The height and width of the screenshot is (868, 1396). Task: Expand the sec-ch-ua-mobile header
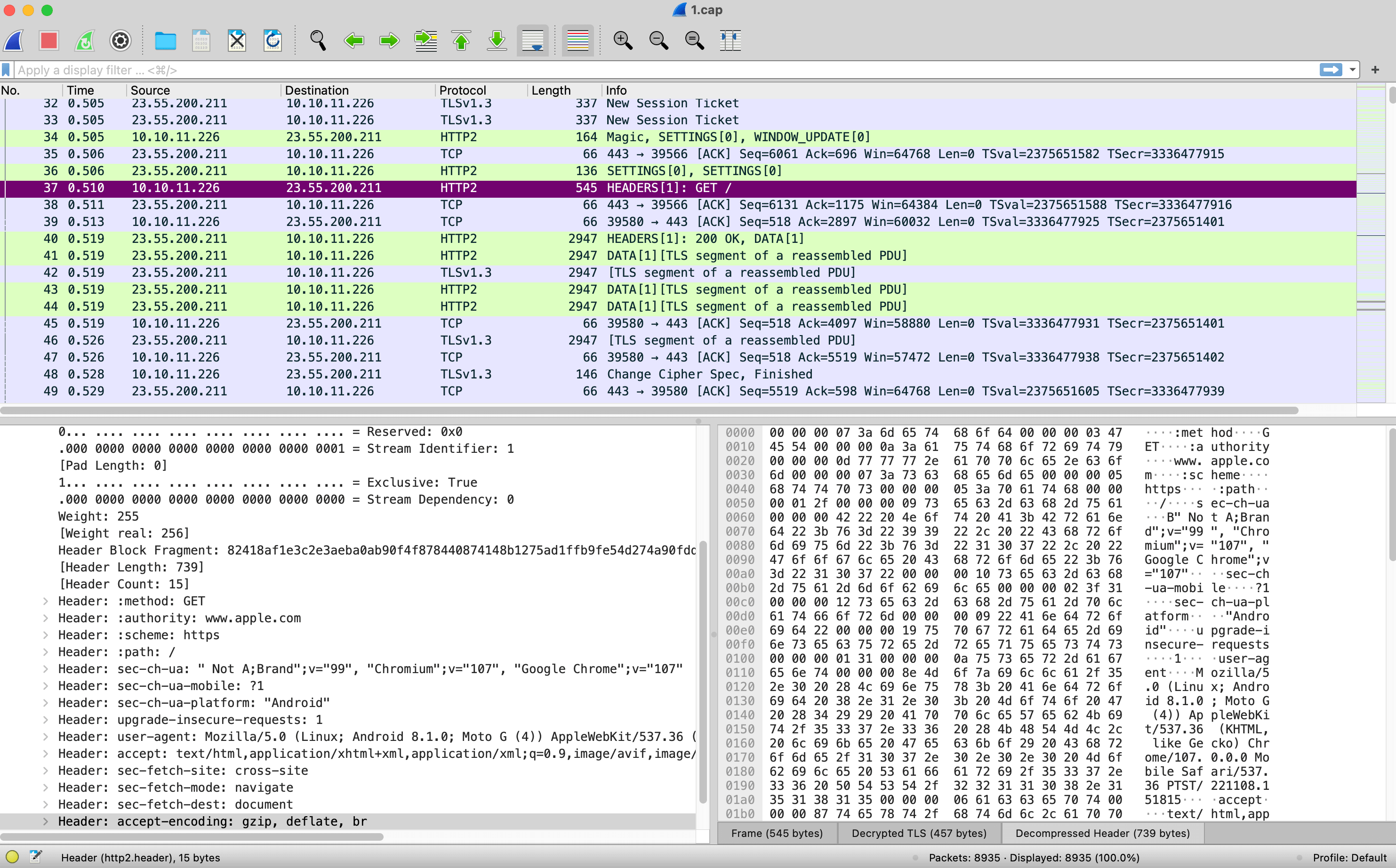pos(45,686)
